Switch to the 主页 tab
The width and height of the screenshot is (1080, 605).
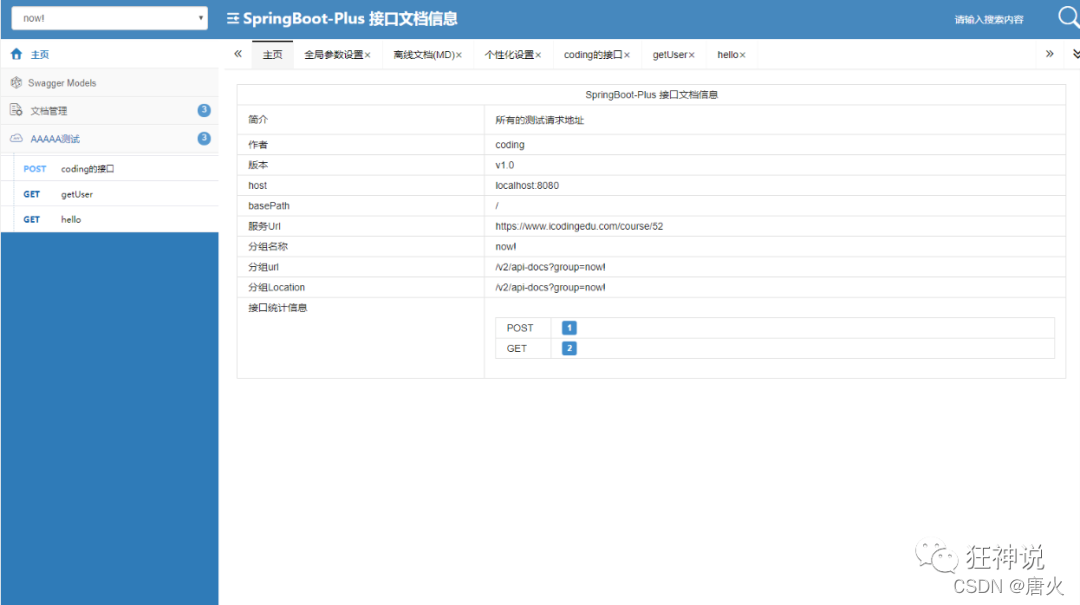(x=273, y=55)
